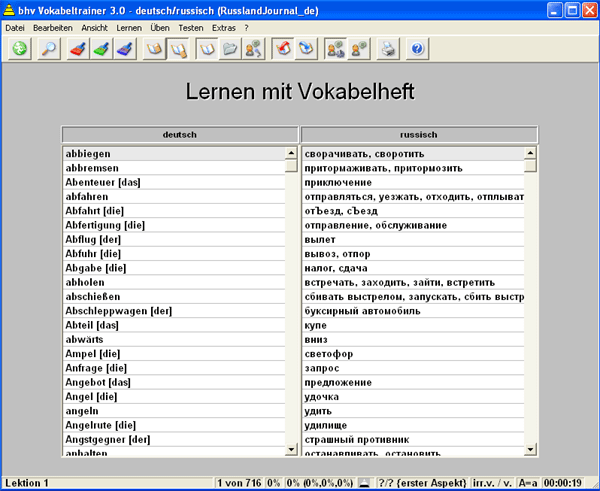600x491 pixels.
Task: Click the deutsch list scroll-up arrow
Action: pos(291,153)
